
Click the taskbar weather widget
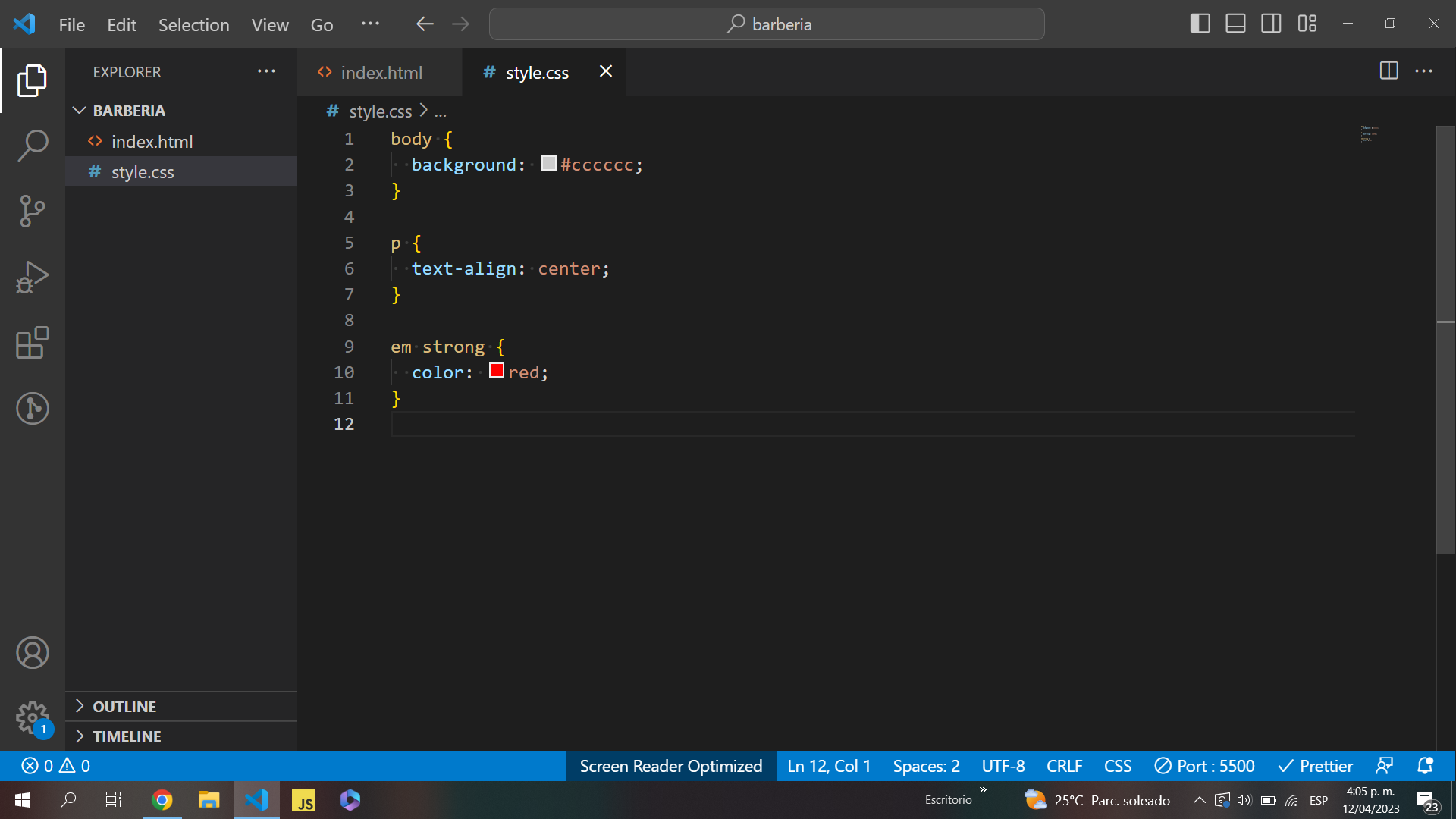1097,800
